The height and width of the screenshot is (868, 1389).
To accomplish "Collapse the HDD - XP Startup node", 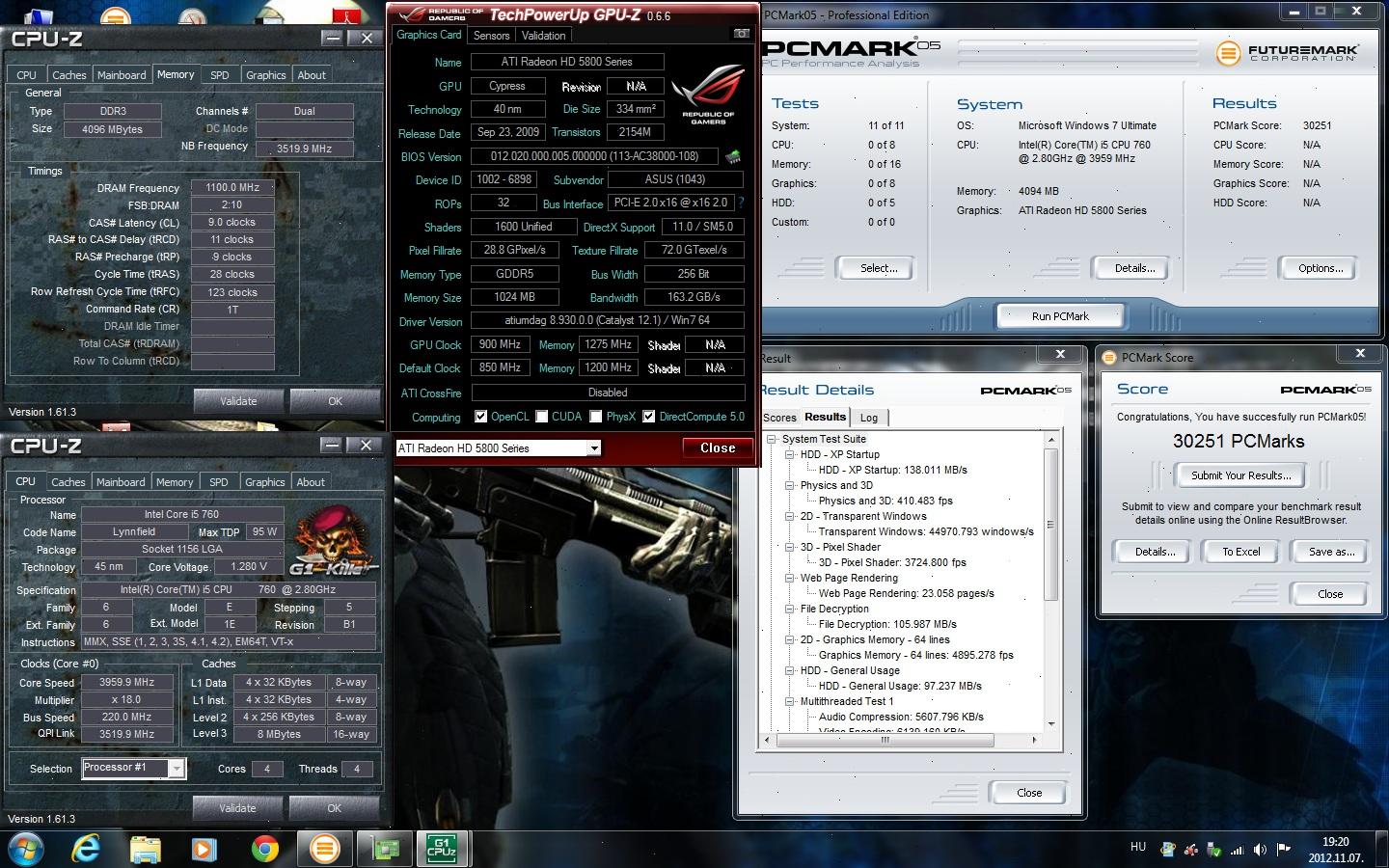I will pos(789,454).
